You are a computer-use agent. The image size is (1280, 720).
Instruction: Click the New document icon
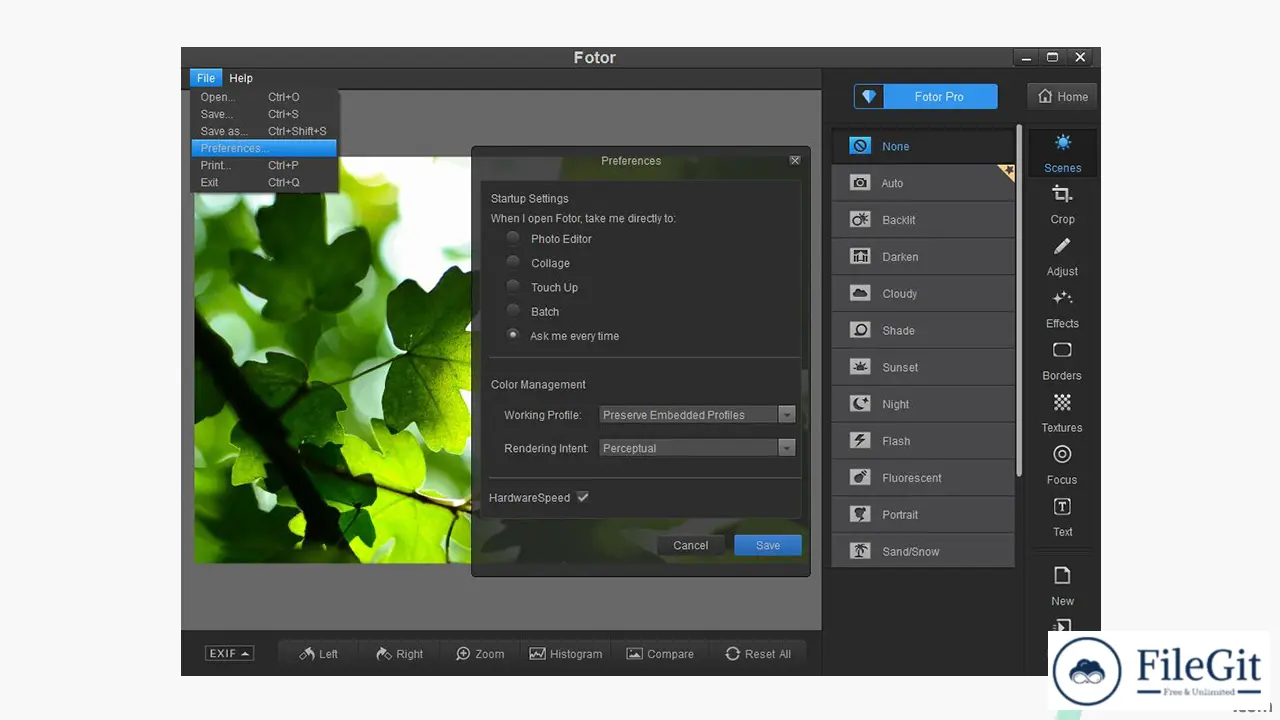1062,575
